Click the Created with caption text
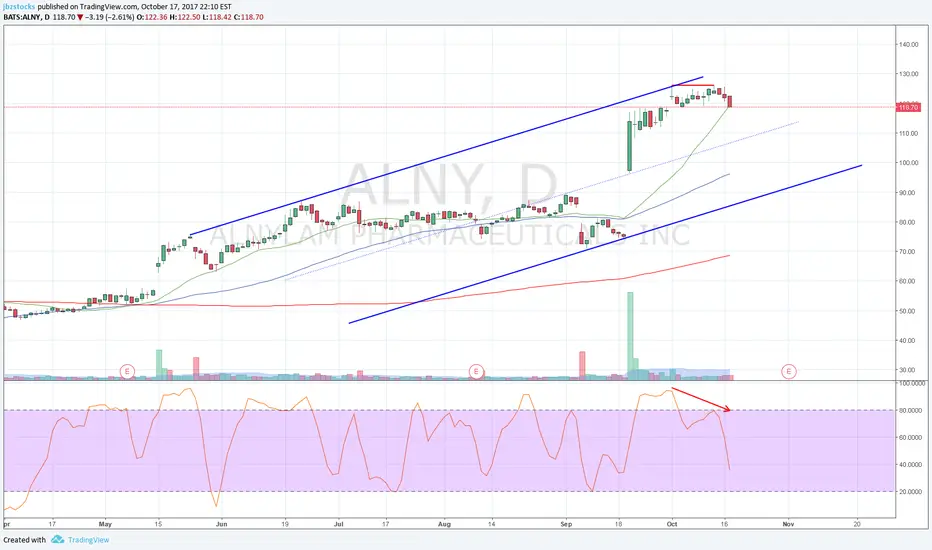The height and width of the screenshot is (550, 932). pyautogui.click(x=24, y=540)
